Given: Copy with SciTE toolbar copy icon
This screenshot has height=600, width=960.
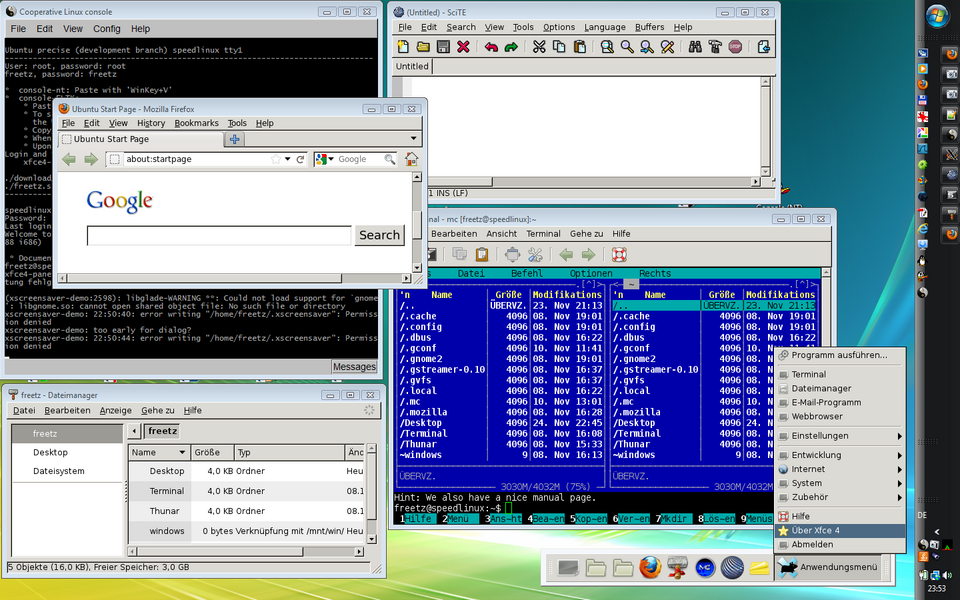Looking at the screenshot, I should point(559,47).
